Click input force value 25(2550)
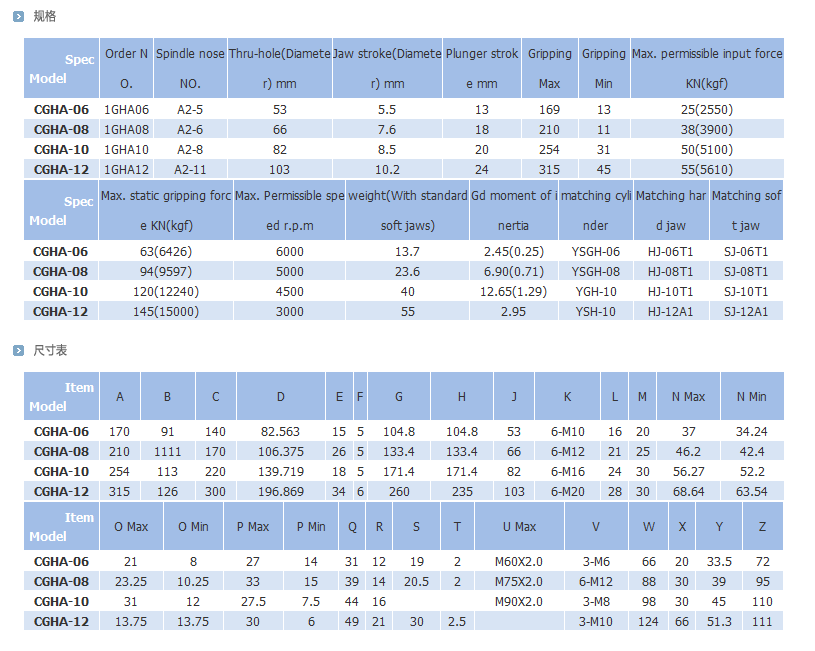 (707, 110)
